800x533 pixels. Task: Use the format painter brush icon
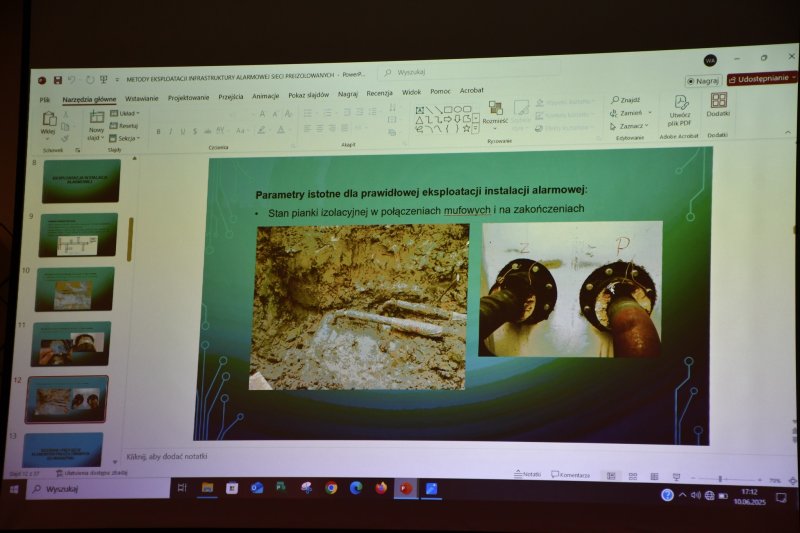click(x=66, y=138)
